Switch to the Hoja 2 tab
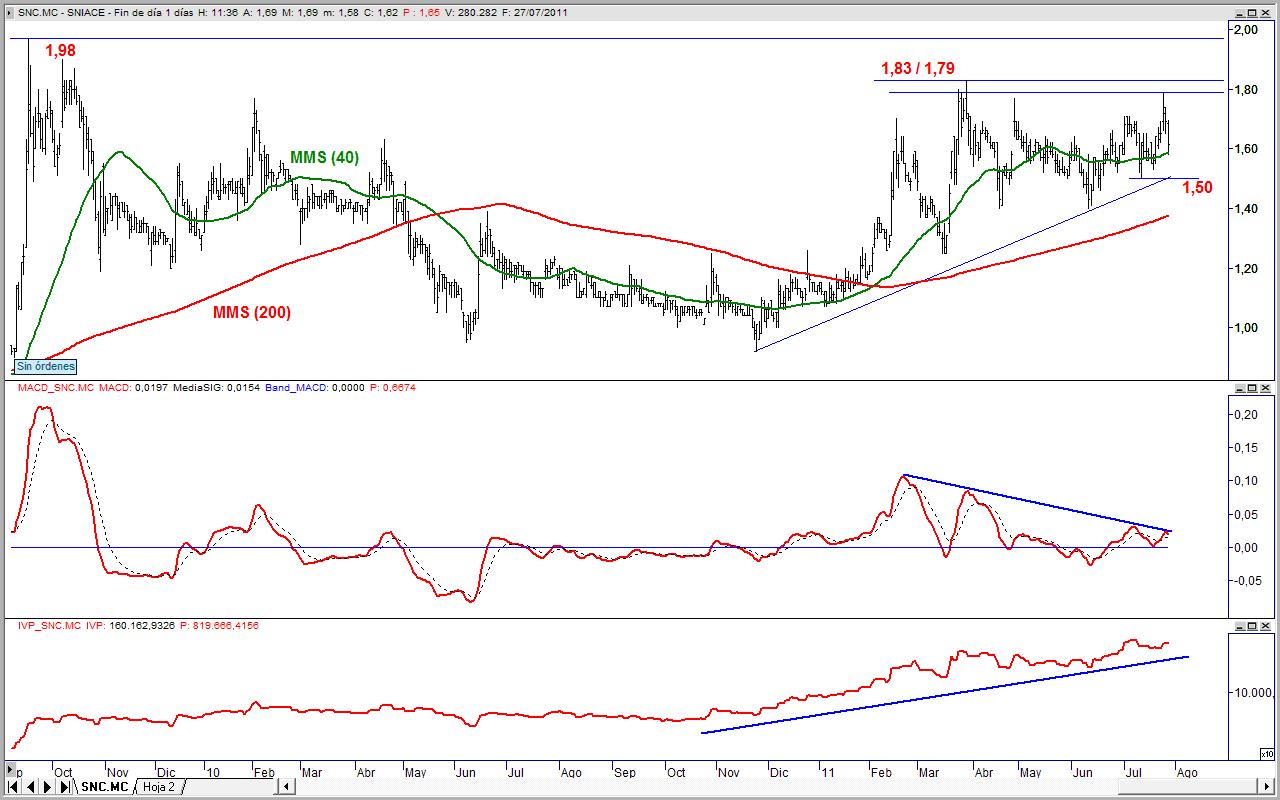Image resolution: width=1280 pixels, height=800 pixels. pyautogui.click(x=159, y=787)
